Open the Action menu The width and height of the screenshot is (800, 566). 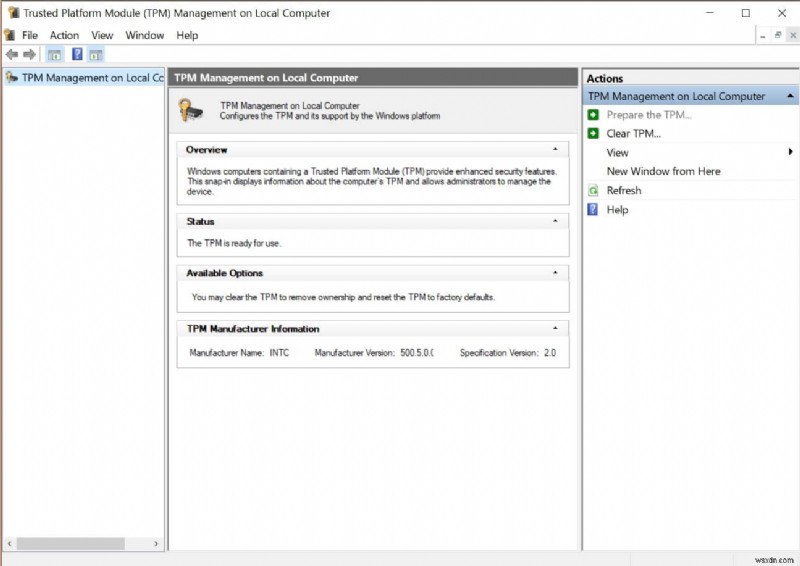coord(64,35)
